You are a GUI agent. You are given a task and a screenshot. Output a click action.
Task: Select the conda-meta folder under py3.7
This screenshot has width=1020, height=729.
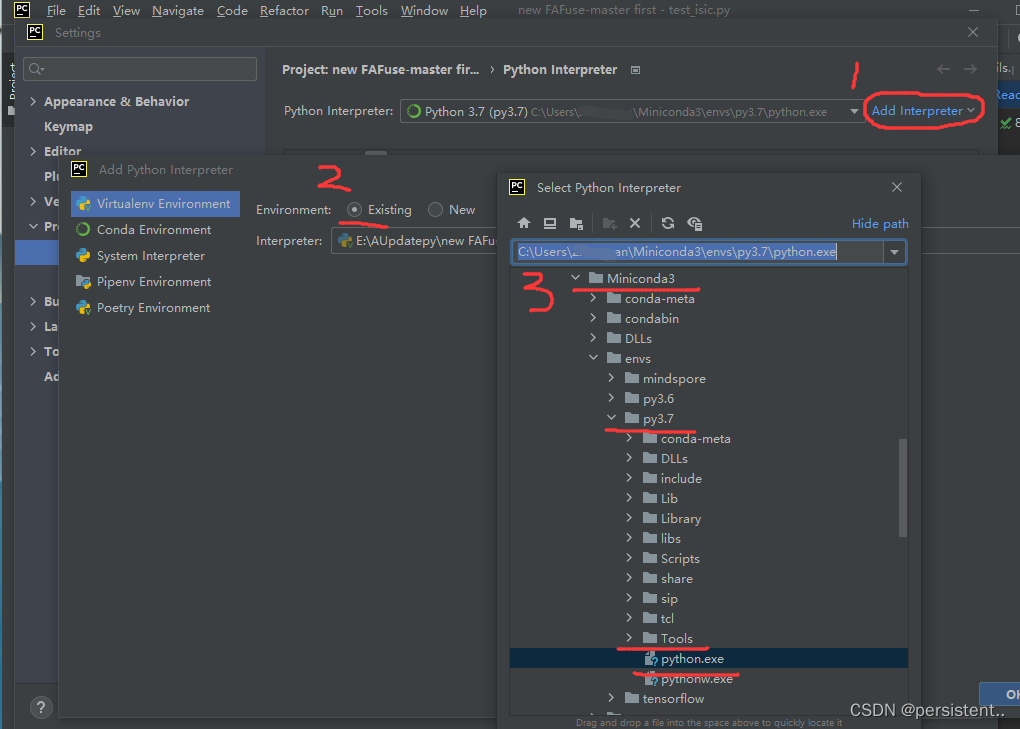coord(695,439)
